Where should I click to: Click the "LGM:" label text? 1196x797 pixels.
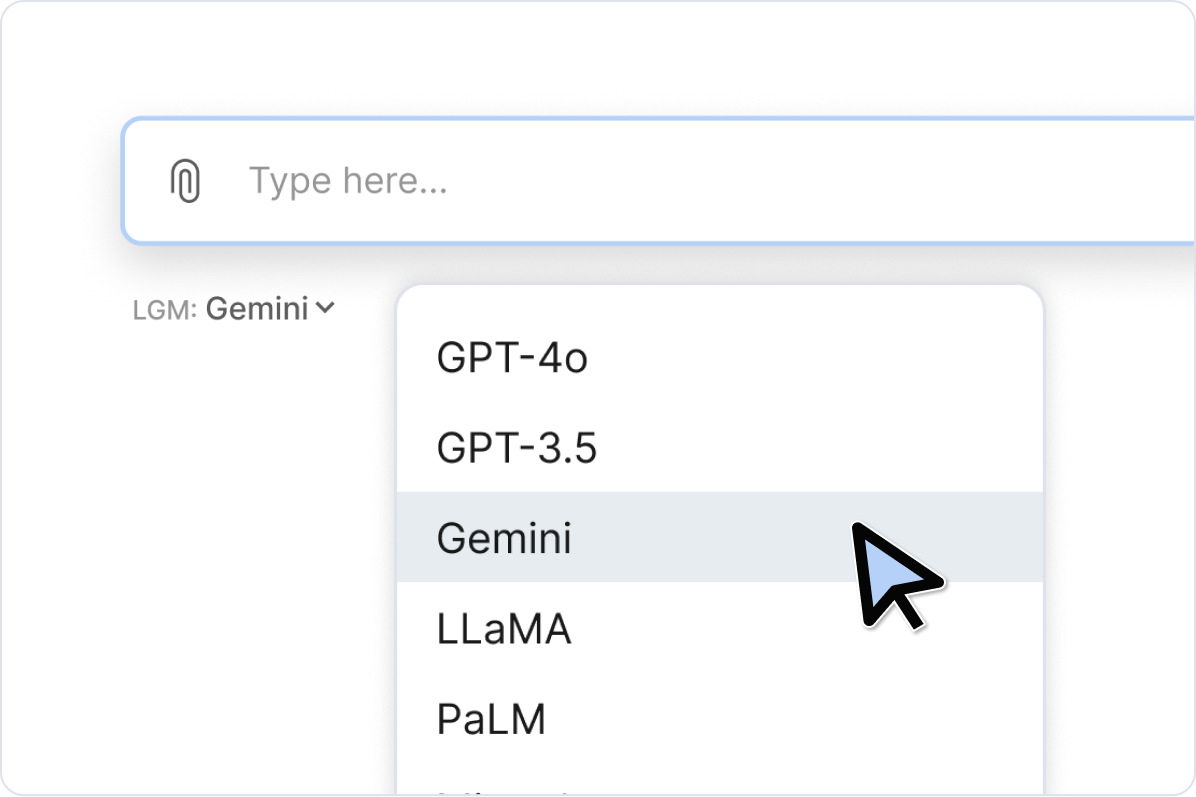[165, 311]
